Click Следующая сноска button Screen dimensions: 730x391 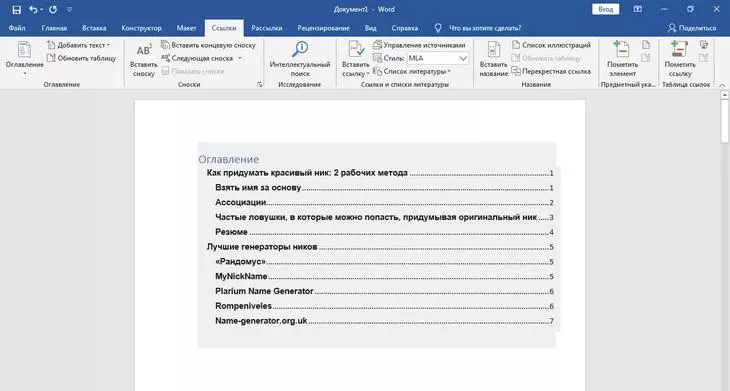tap(198, 58)
